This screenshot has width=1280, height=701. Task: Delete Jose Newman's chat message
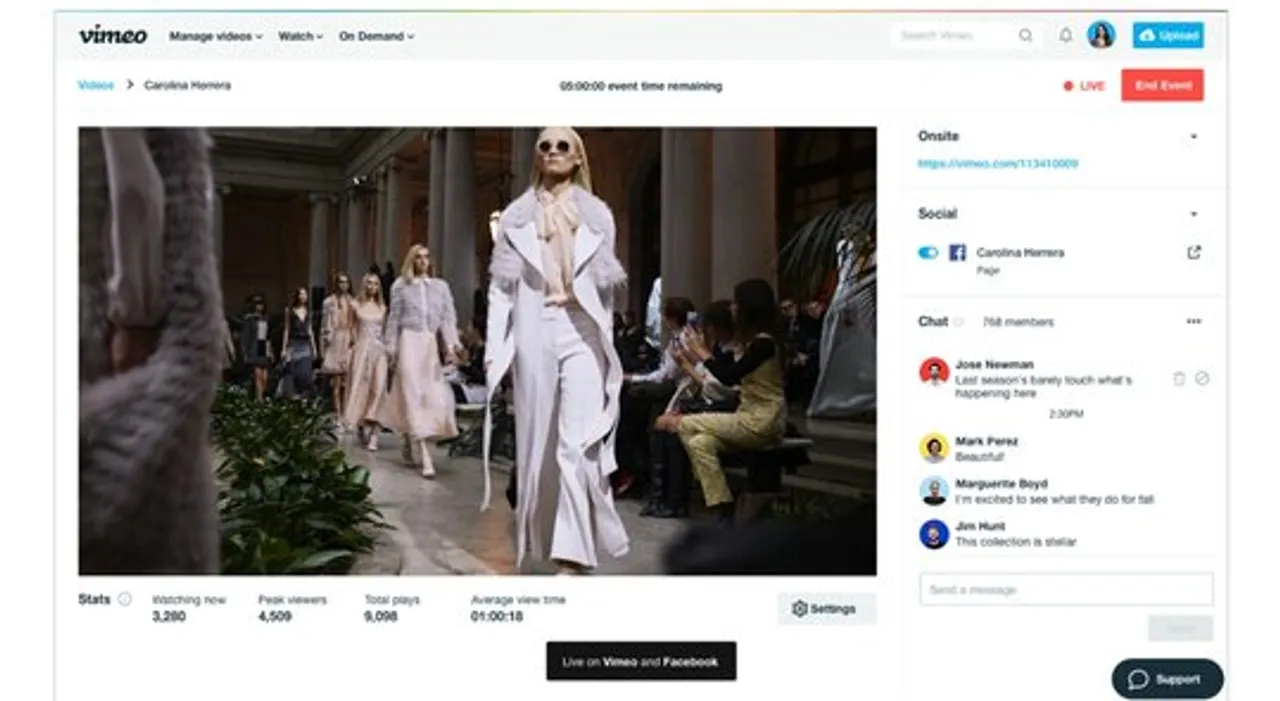pos(1179,379)
